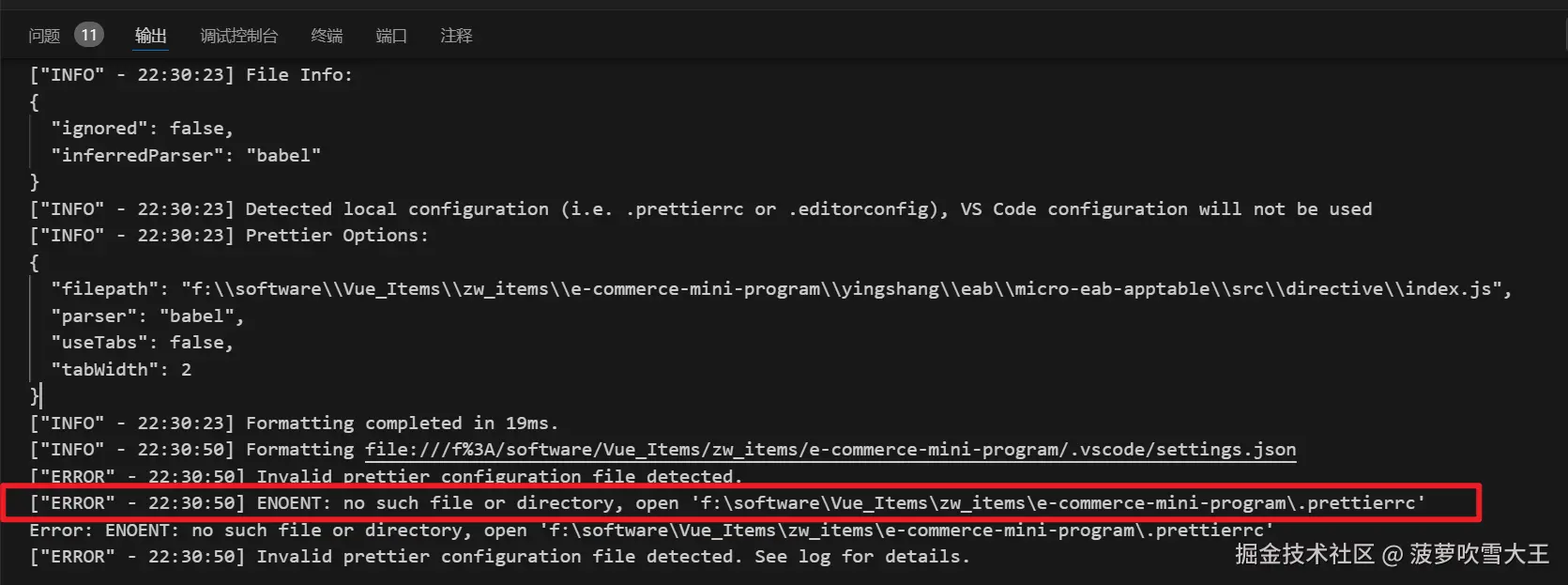The height and width of the screenshot is (585, 1568).
Task: Click the "inferredParser": "babel" line
Action: pyautogui.click(x=186, y=156)
